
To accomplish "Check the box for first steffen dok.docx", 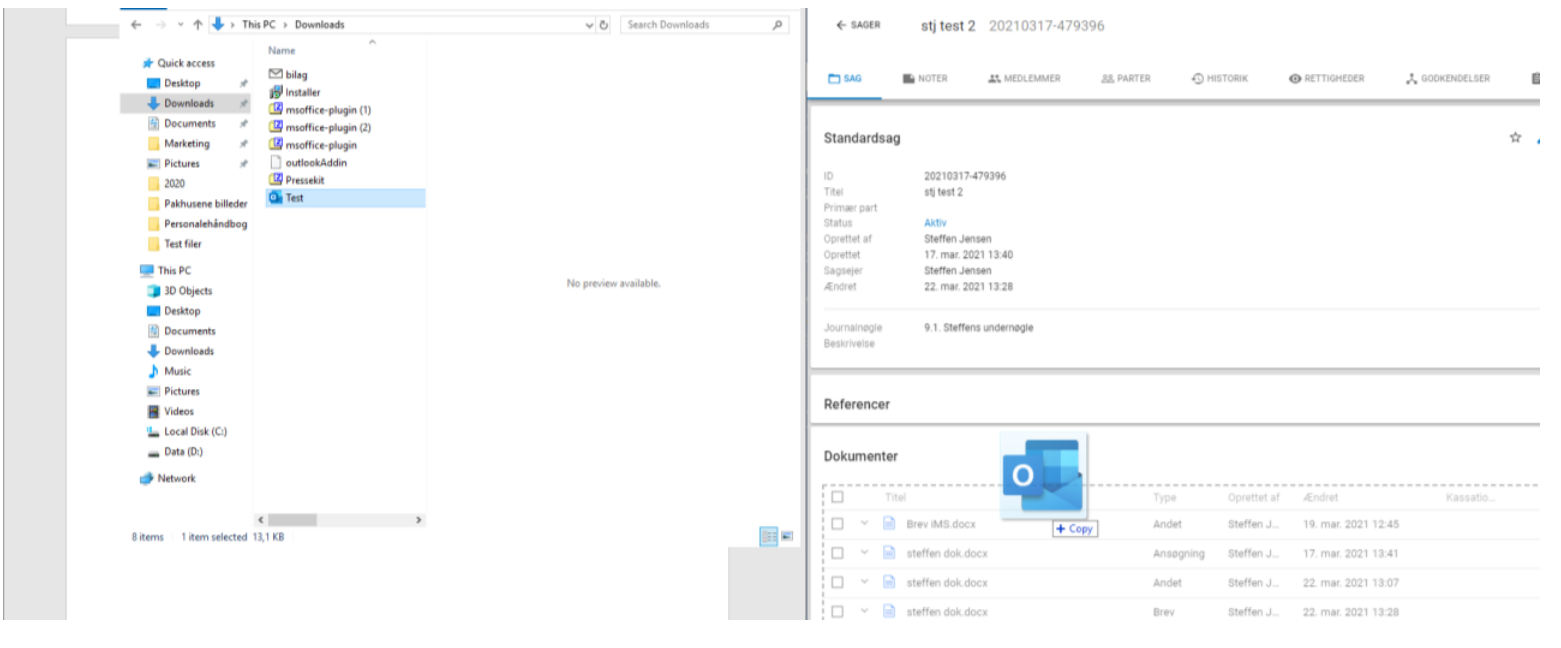I will click(838, 553).
